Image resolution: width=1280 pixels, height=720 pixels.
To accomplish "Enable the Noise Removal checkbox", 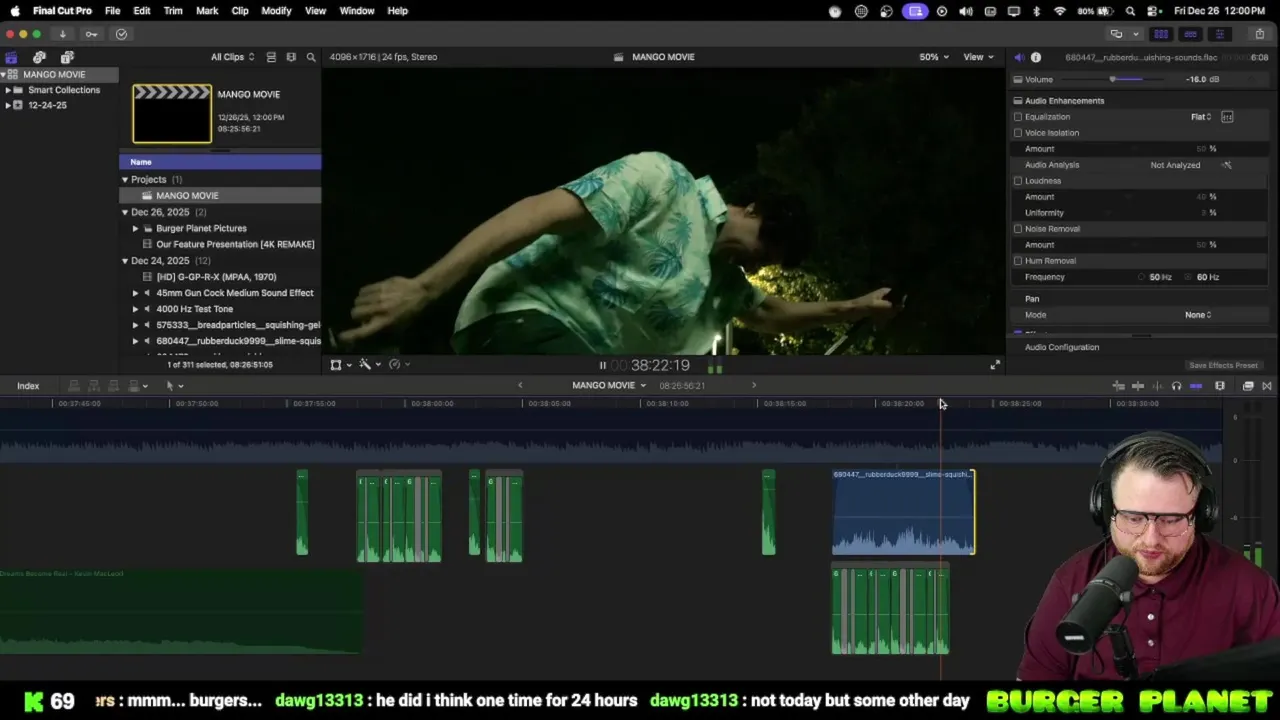I will coord(1018,229).
